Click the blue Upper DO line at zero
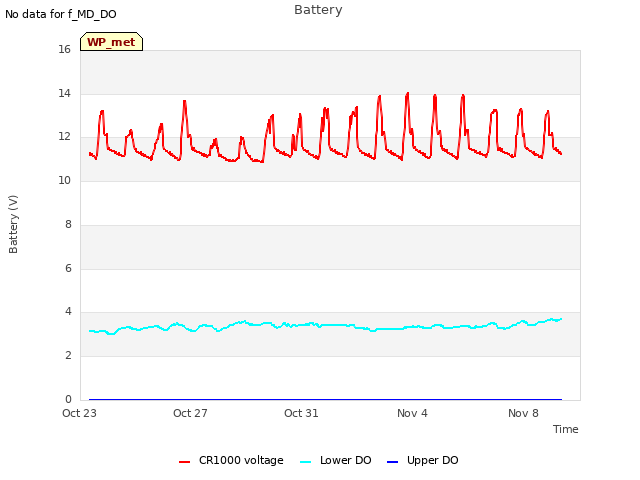640x480 pixels. 325,399
